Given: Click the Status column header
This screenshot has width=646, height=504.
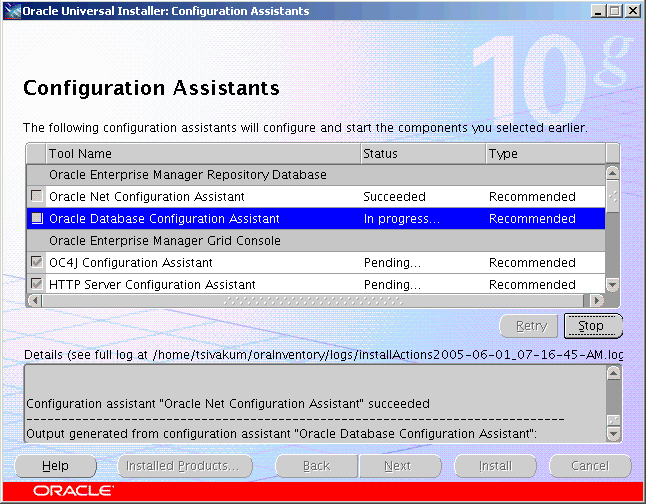Looking at the screenshot, I should coord(424,154).
